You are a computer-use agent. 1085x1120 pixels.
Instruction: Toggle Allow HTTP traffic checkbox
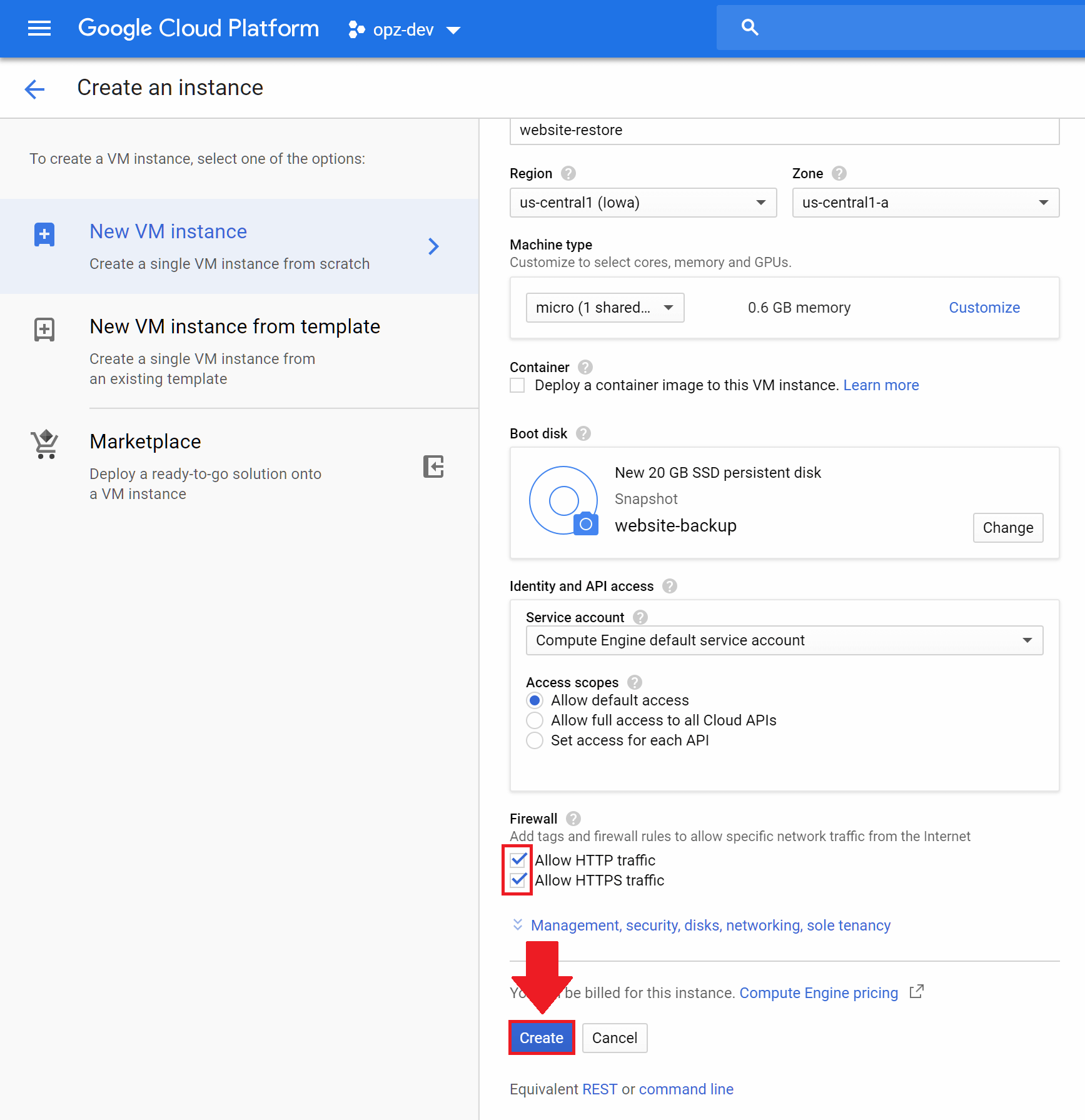[x=518, y=860]
